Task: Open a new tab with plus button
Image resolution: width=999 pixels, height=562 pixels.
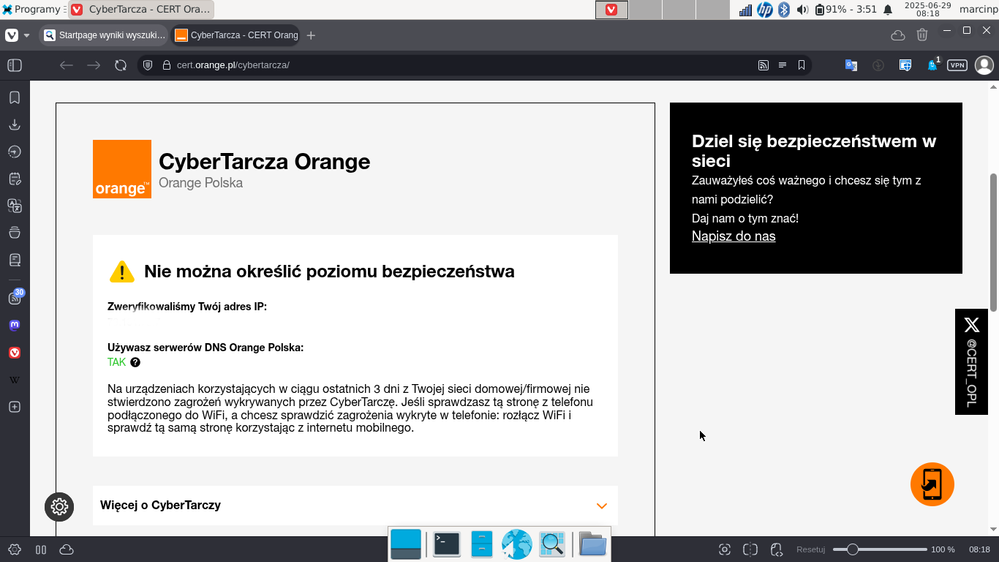Action: click(x=311, y=35)
